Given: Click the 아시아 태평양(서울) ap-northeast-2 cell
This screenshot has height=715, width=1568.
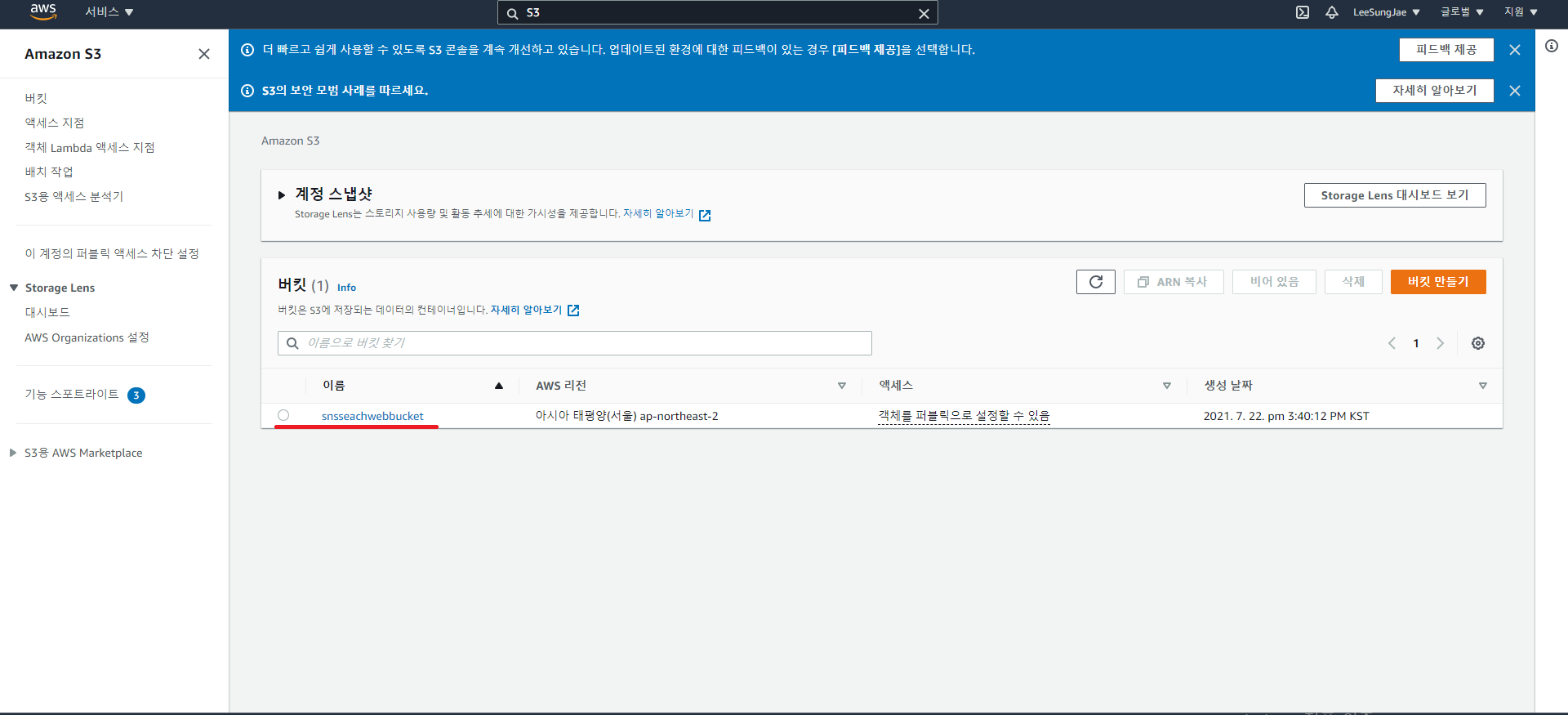Looking at the screenshot, I should 626,416.
